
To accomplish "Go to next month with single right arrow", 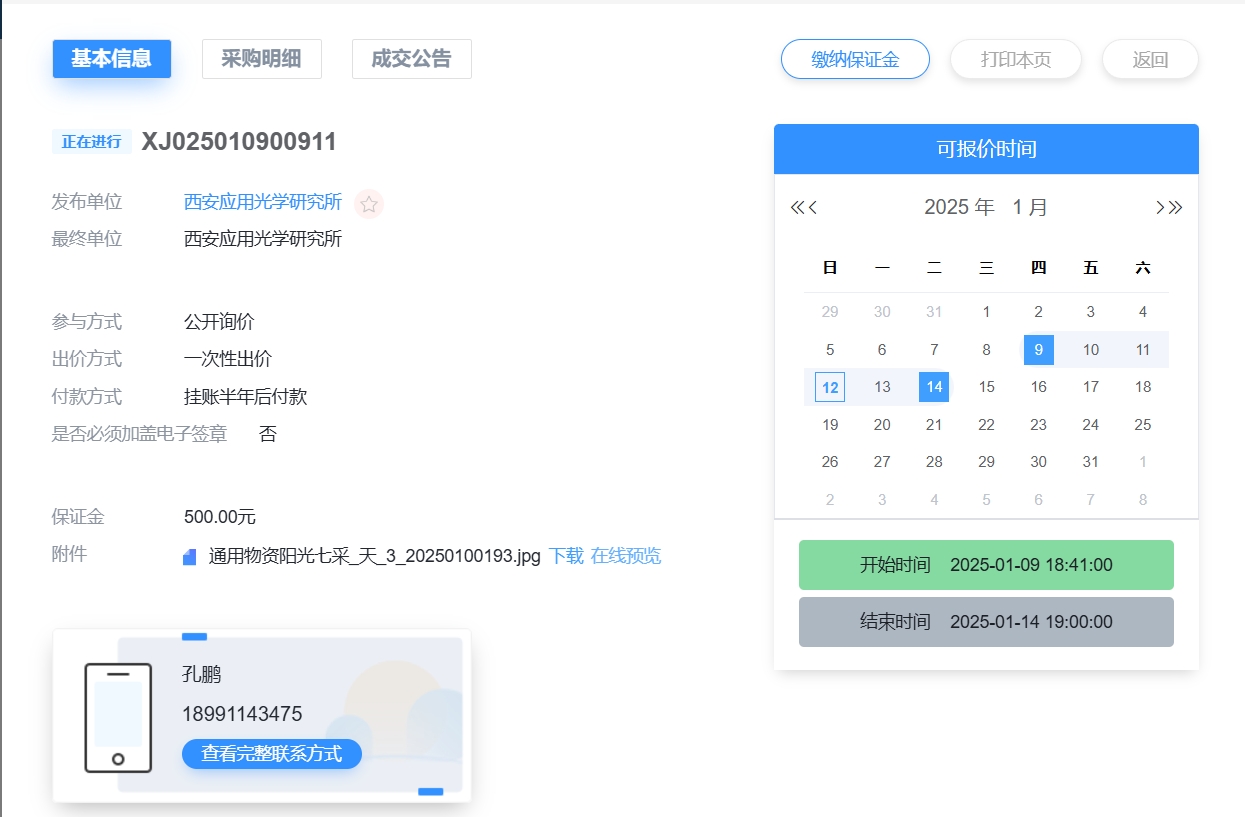I will tap(1162, 207).
